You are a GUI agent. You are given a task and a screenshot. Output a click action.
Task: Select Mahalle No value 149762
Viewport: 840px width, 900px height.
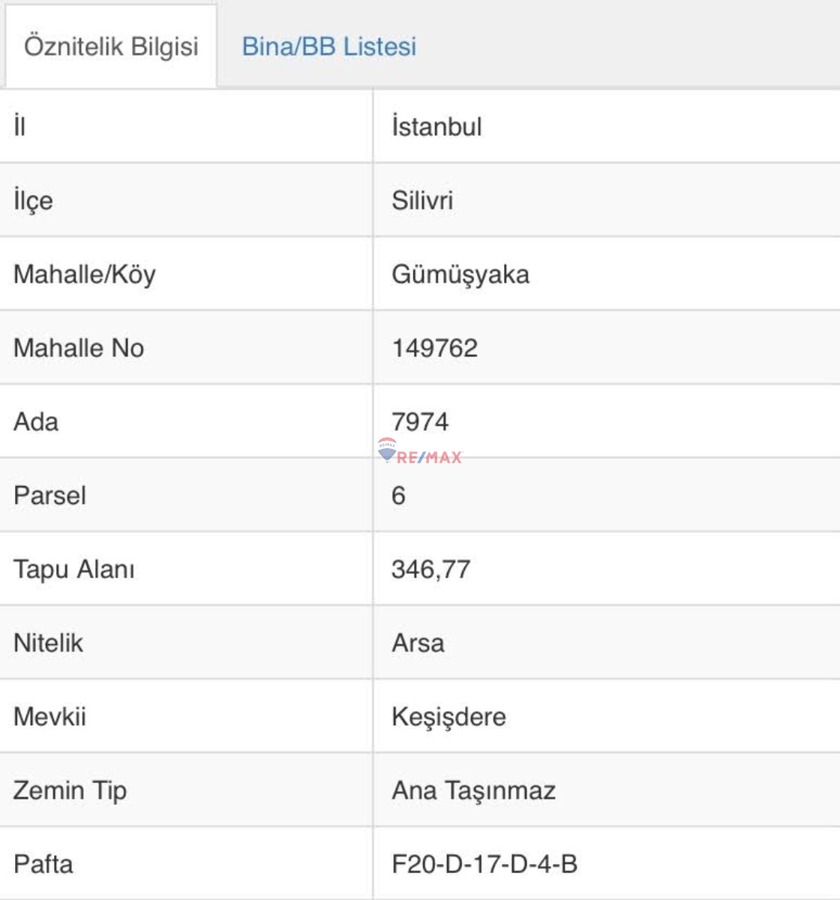(x=435, y=348)
